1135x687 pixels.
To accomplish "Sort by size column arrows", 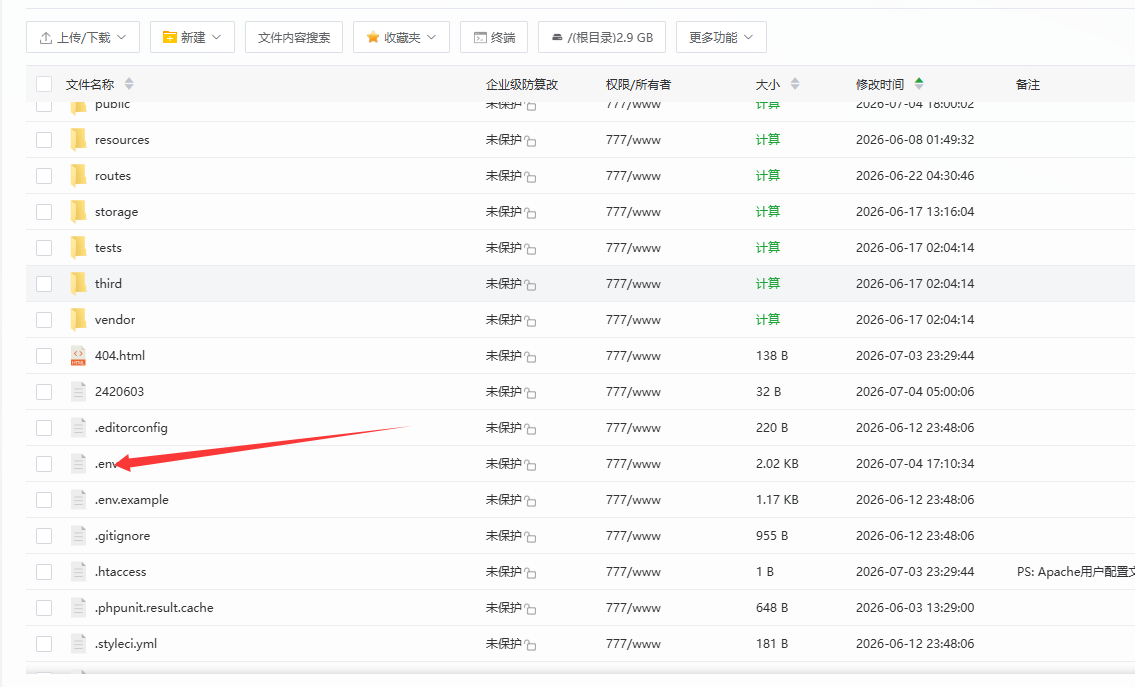I will click(x=795, y=84).
